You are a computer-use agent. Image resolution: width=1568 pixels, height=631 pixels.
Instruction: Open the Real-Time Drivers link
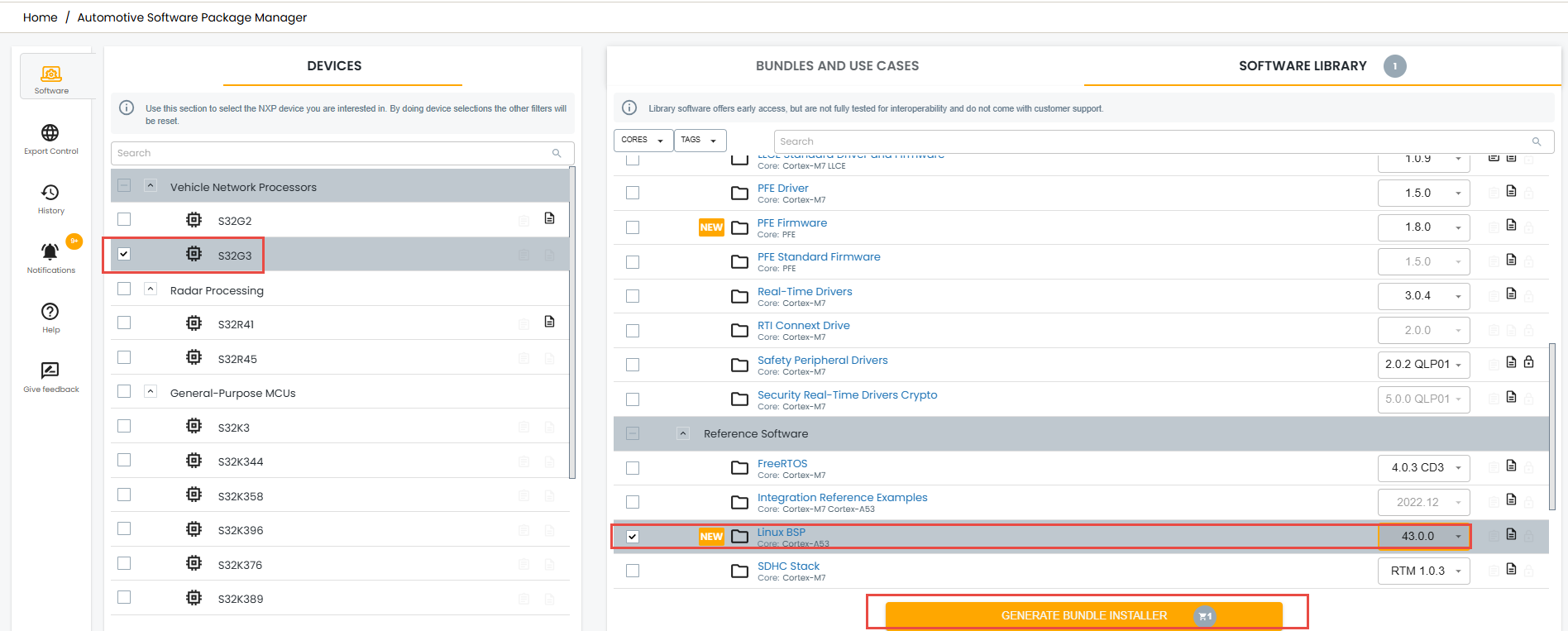pyautogui.click(x=805, y=291)
